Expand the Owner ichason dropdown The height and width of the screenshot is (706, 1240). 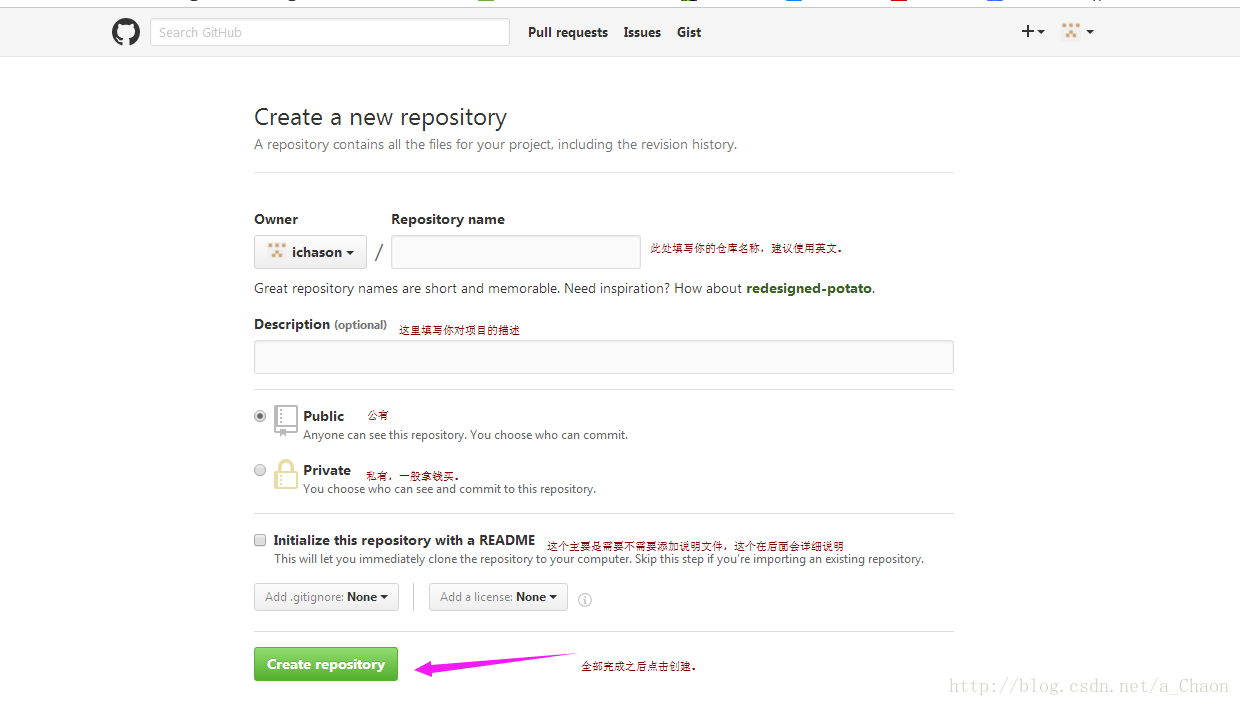(310, 252)
